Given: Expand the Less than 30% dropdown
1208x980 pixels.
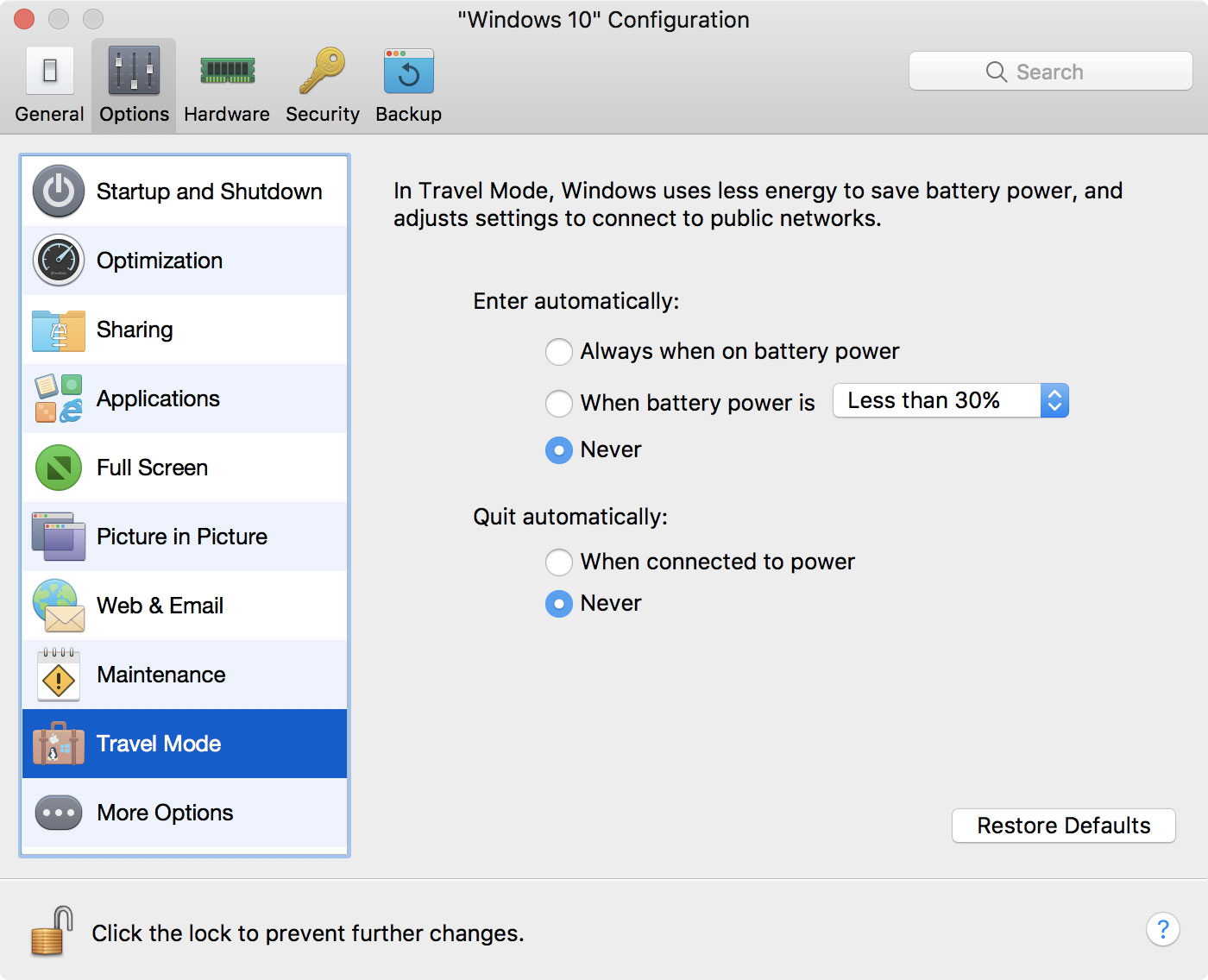Looking at the screenshot, I should (x=951, y=401).
